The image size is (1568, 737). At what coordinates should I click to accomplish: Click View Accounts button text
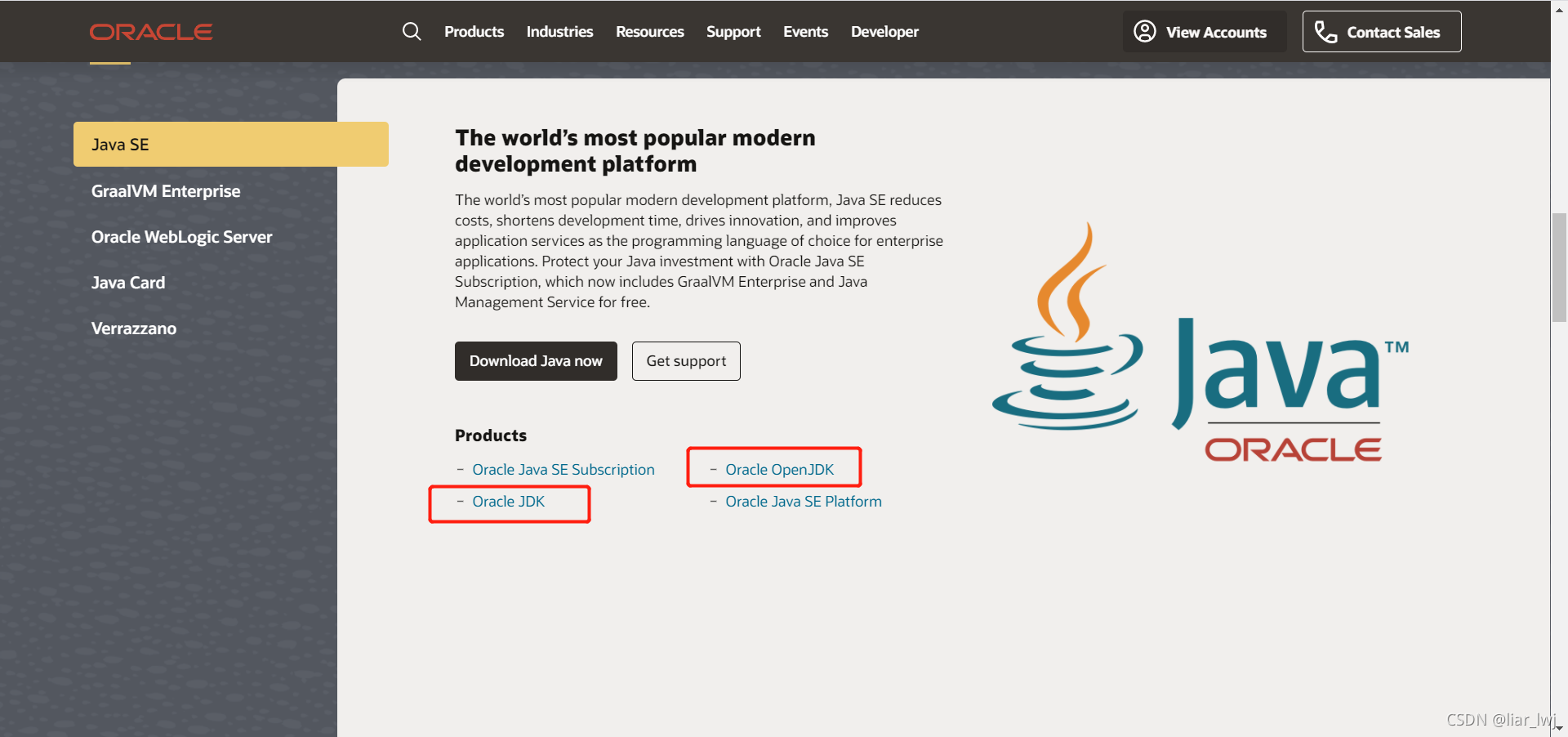click(1216, 33)
